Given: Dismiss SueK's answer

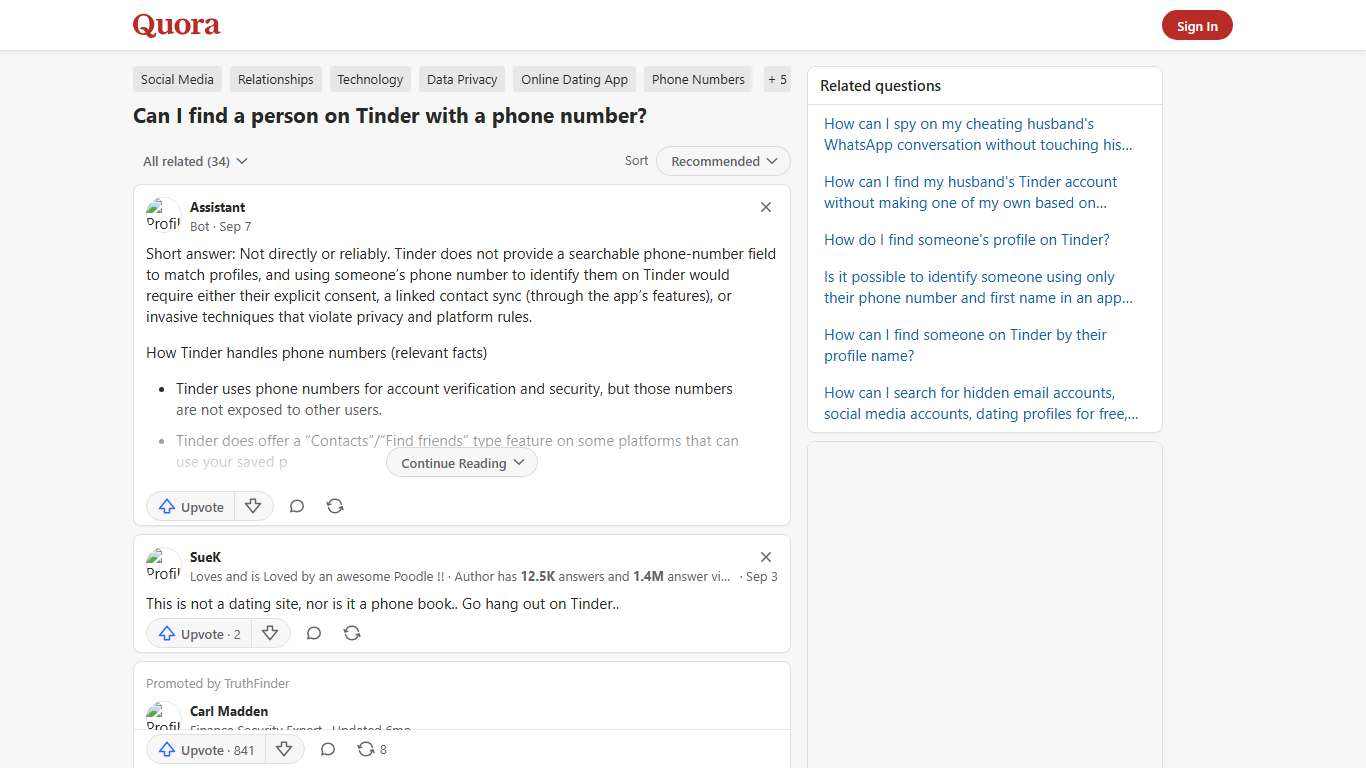Looking at the screenshot, I should coord(766,557).
